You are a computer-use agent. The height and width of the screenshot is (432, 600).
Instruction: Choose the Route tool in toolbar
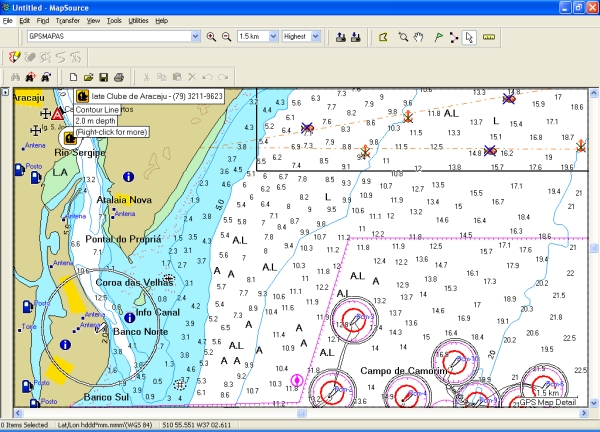(x=454, y=37)
